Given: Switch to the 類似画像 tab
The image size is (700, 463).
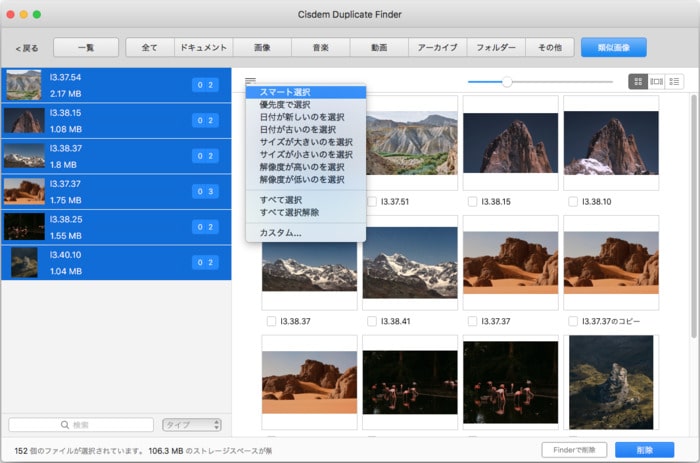Looking at the screenshot, I should (613, 47).
